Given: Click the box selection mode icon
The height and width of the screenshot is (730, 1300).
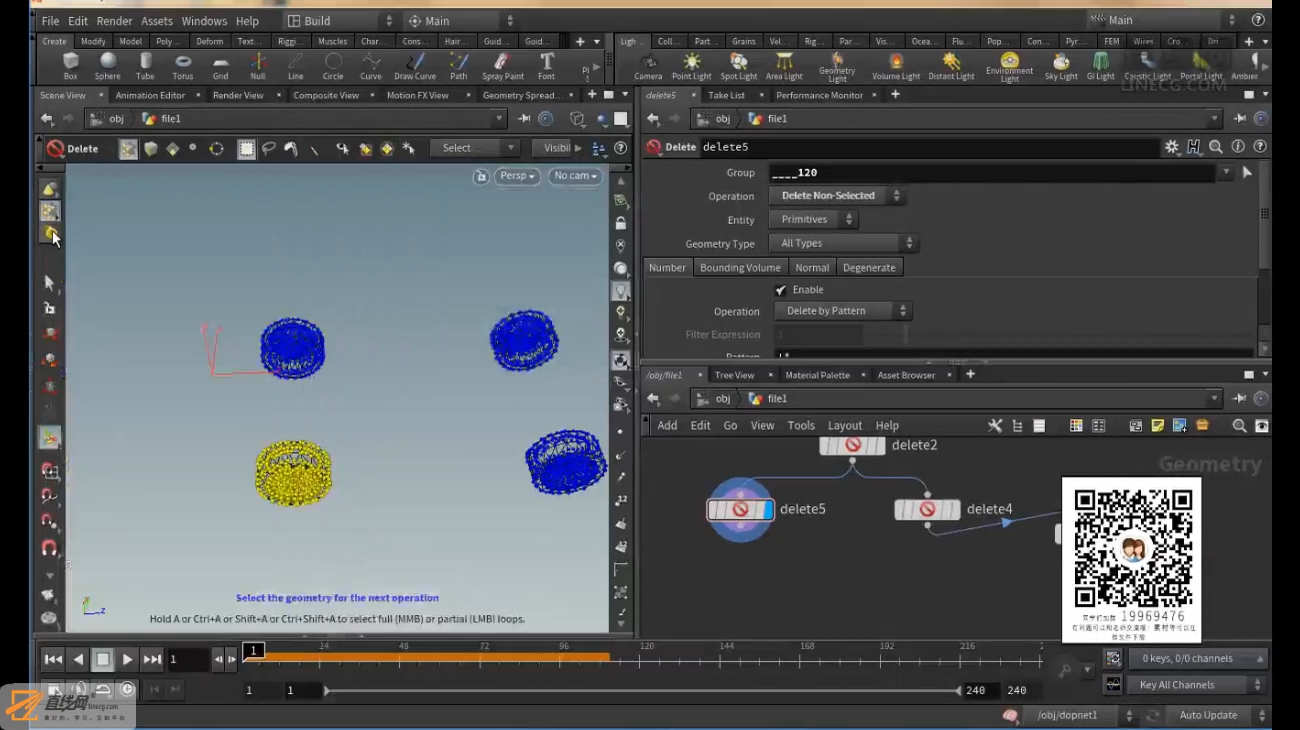Looking at the screenshot, I should (246, 148).
